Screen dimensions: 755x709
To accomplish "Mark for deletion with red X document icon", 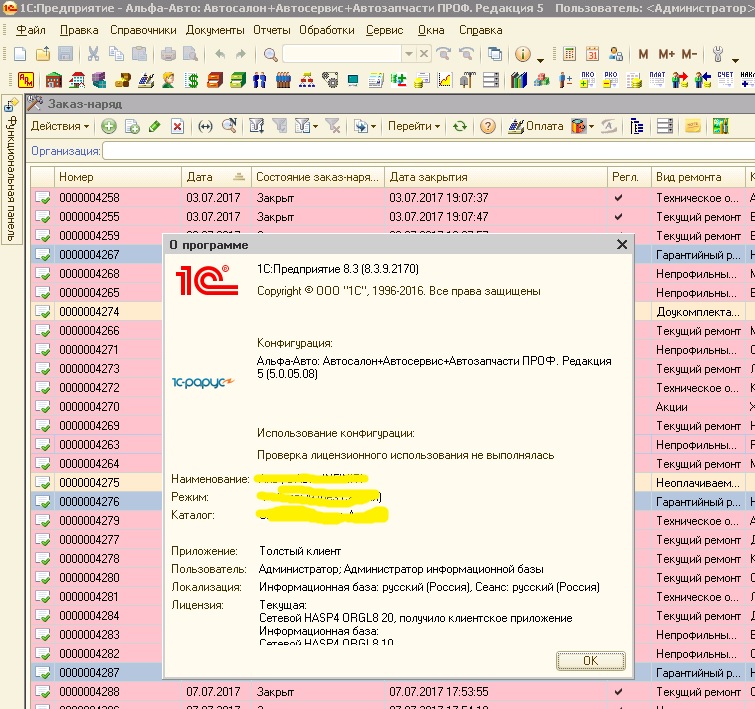I will (178, 127).
